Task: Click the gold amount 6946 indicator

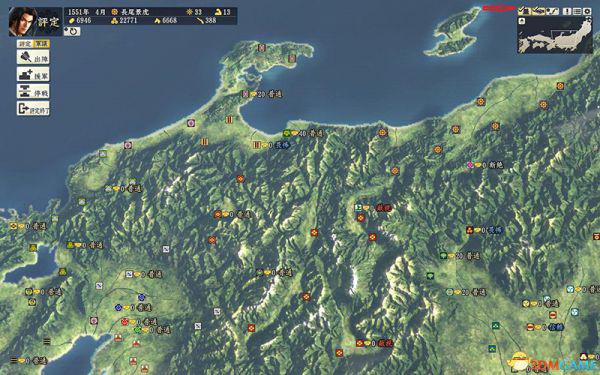Action: pyautogui.click(x=80, y=21)
